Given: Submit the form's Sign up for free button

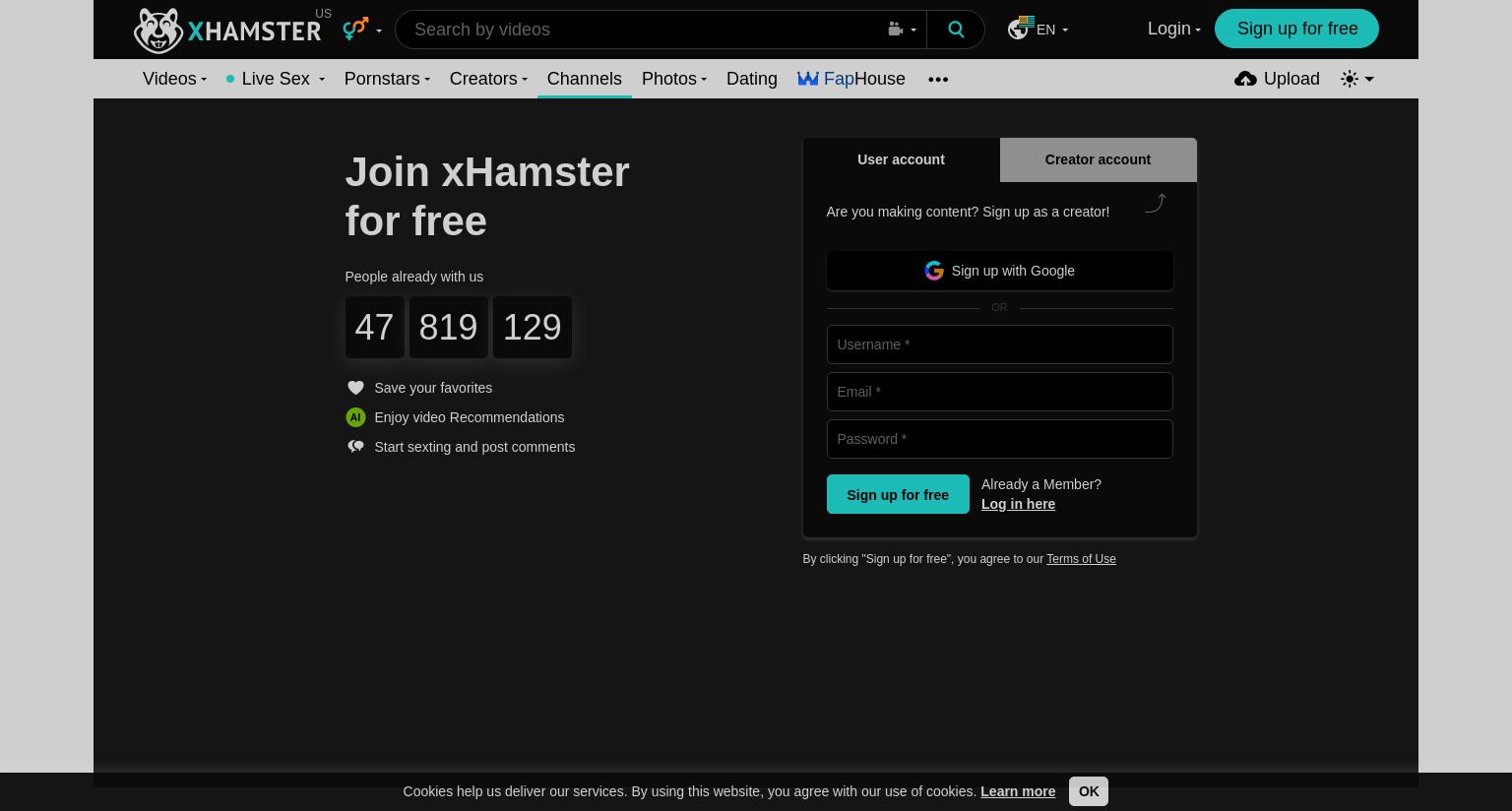Looking at the screenshot, I should pos(898,494).
